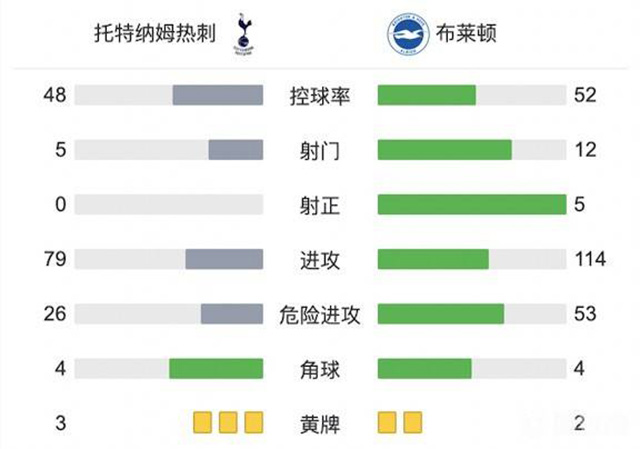Screen dimensions: 640x449
Task: Click Brighton's shots value 12
Action: click(586, 150)
